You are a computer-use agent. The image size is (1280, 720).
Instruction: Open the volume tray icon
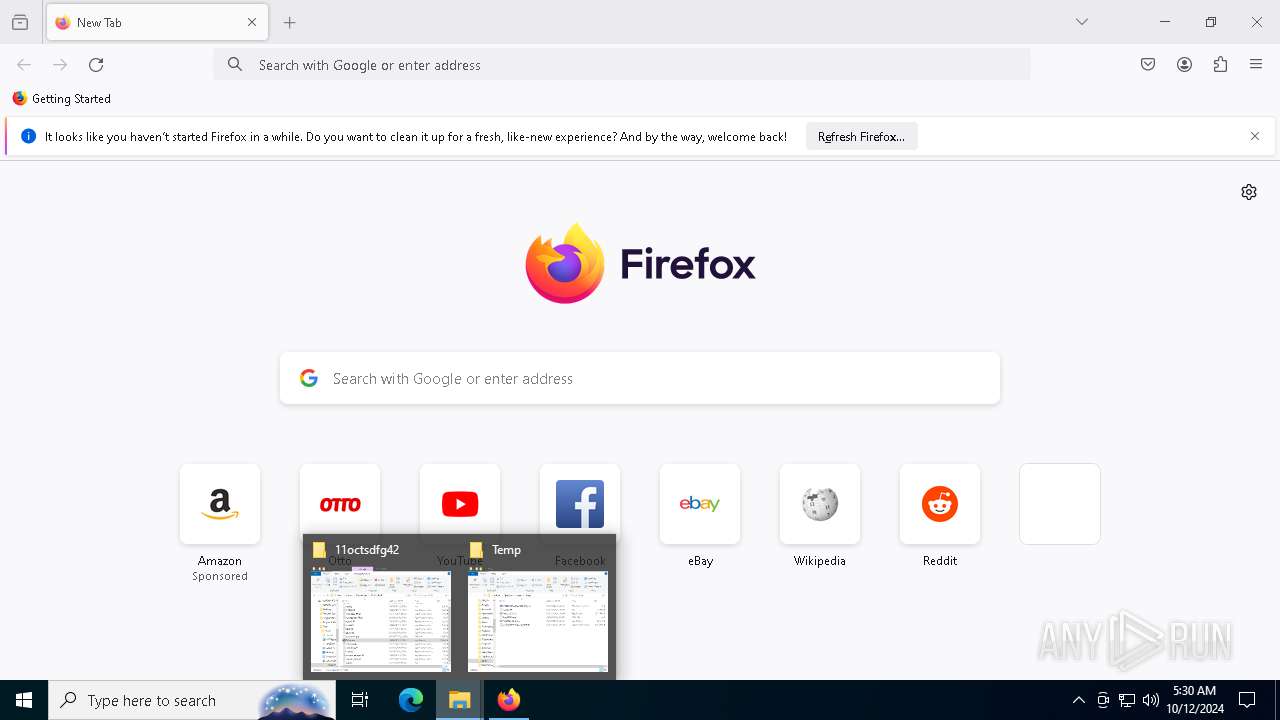coord(1151,700)
